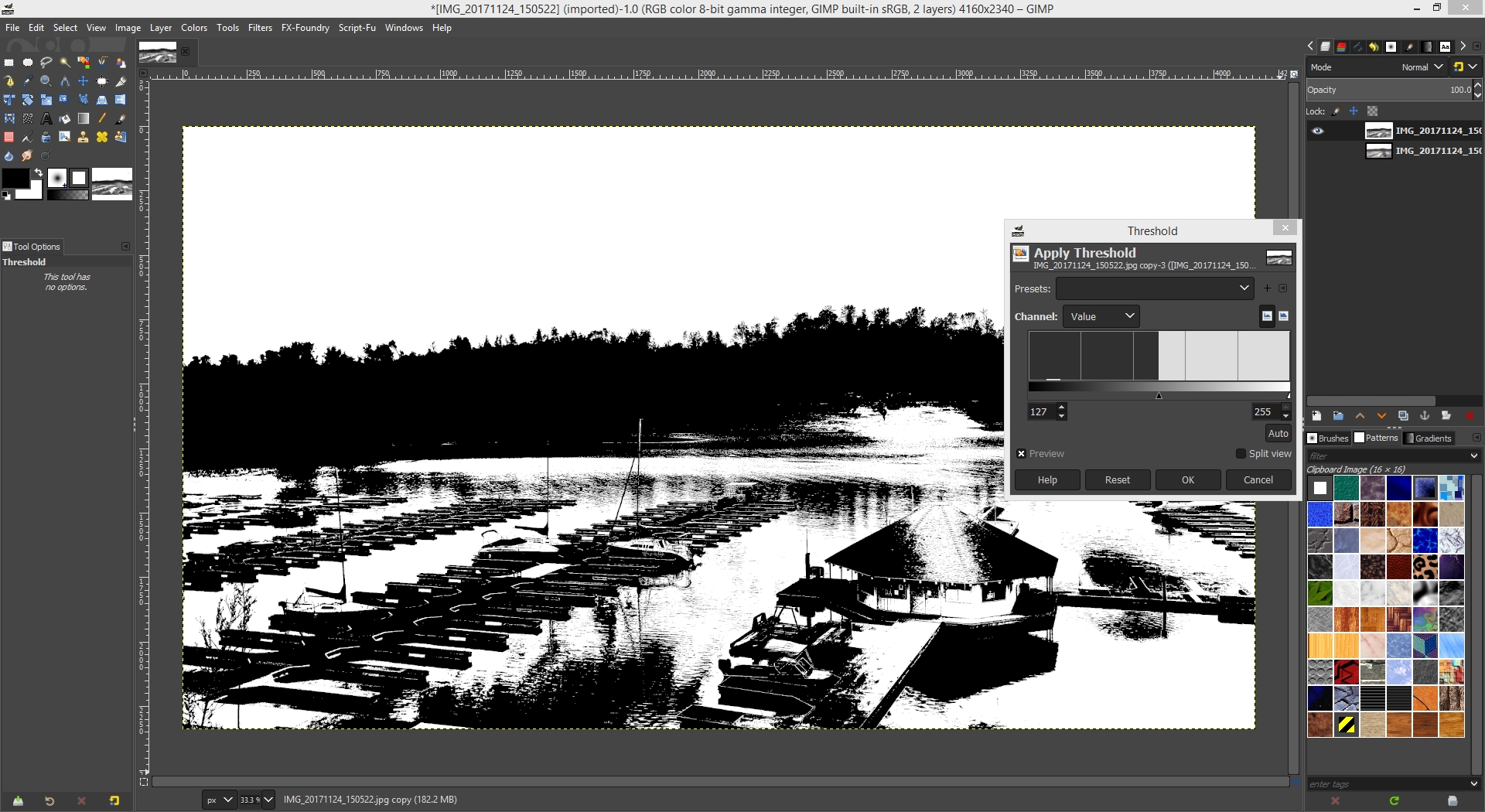1485x812 pixels.
Task: Toggle lock alpha channel
Action: (1373, 111)
